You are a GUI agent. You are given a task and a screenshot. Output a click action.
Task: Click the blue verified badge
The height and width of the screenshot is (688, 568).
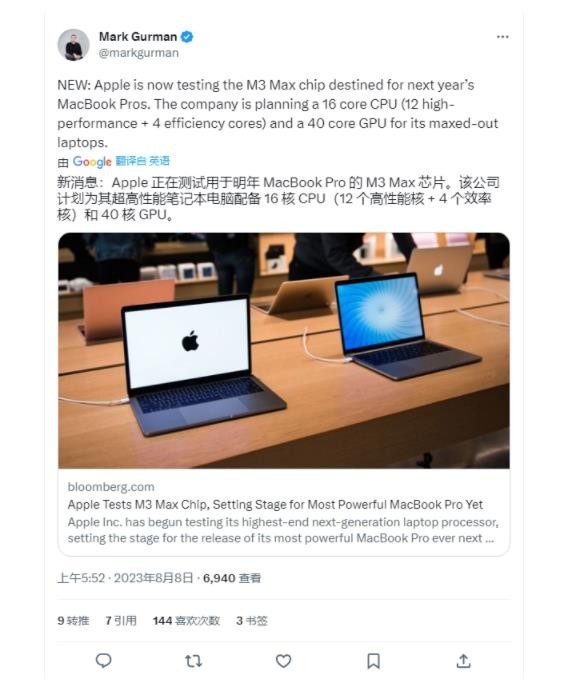pos(187,37)
